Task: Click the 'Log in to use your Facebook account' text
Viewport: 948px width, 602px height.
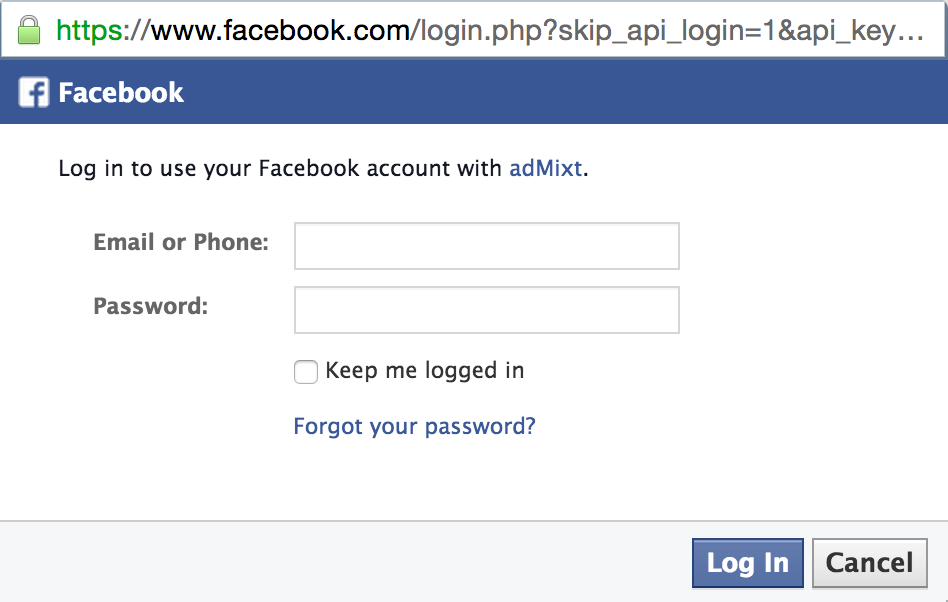Action: pyautogui.click(x=279, y=168)
